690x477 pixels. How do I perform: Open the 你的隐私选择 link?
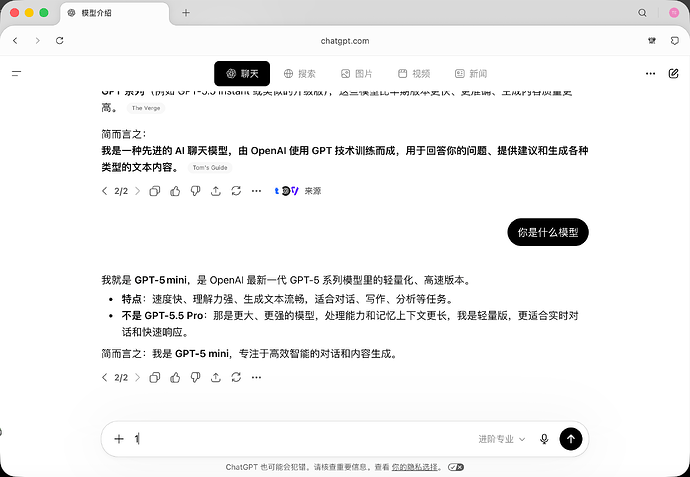pos(415,467)
